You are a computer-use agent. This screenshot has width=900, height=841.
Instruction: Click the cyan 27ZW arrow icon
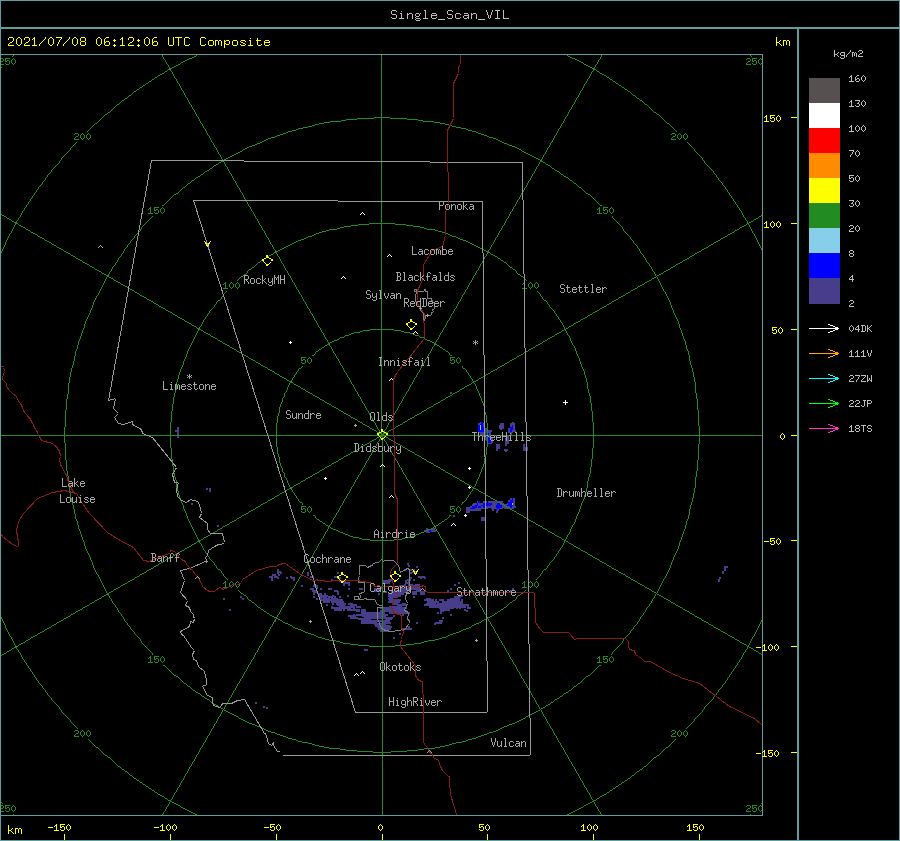point(824,378)
